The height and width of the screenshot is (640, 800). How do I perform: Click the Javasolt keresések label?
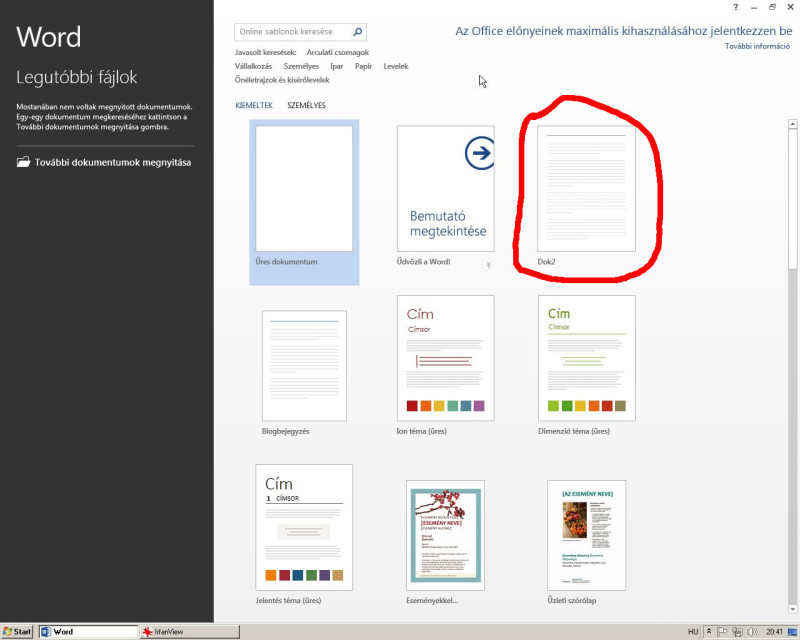[x=265, y=52]
